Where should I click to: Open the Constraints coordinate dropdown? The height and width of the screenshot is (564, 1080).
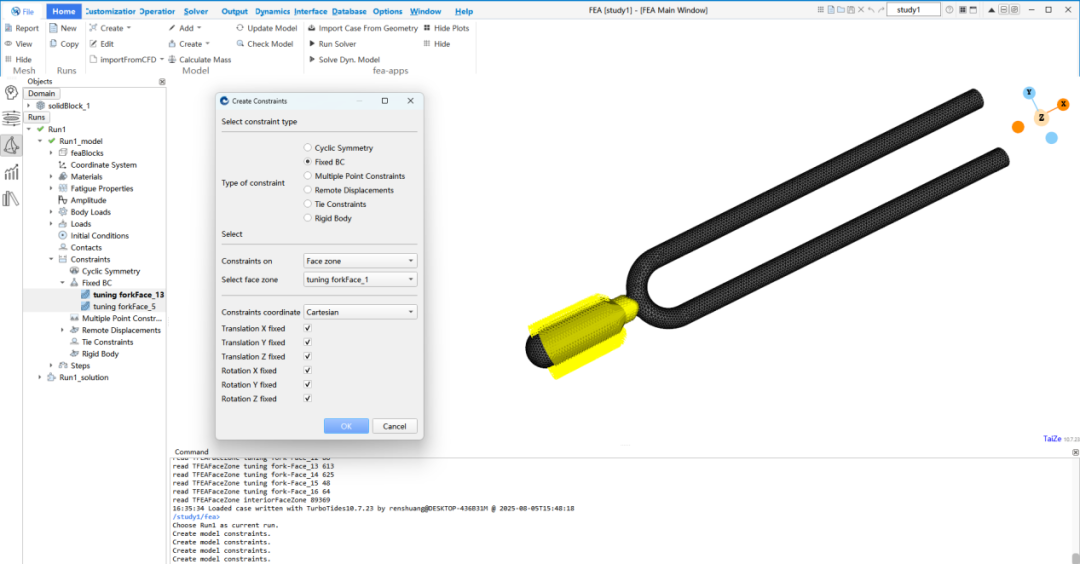(x=360, y=312)
